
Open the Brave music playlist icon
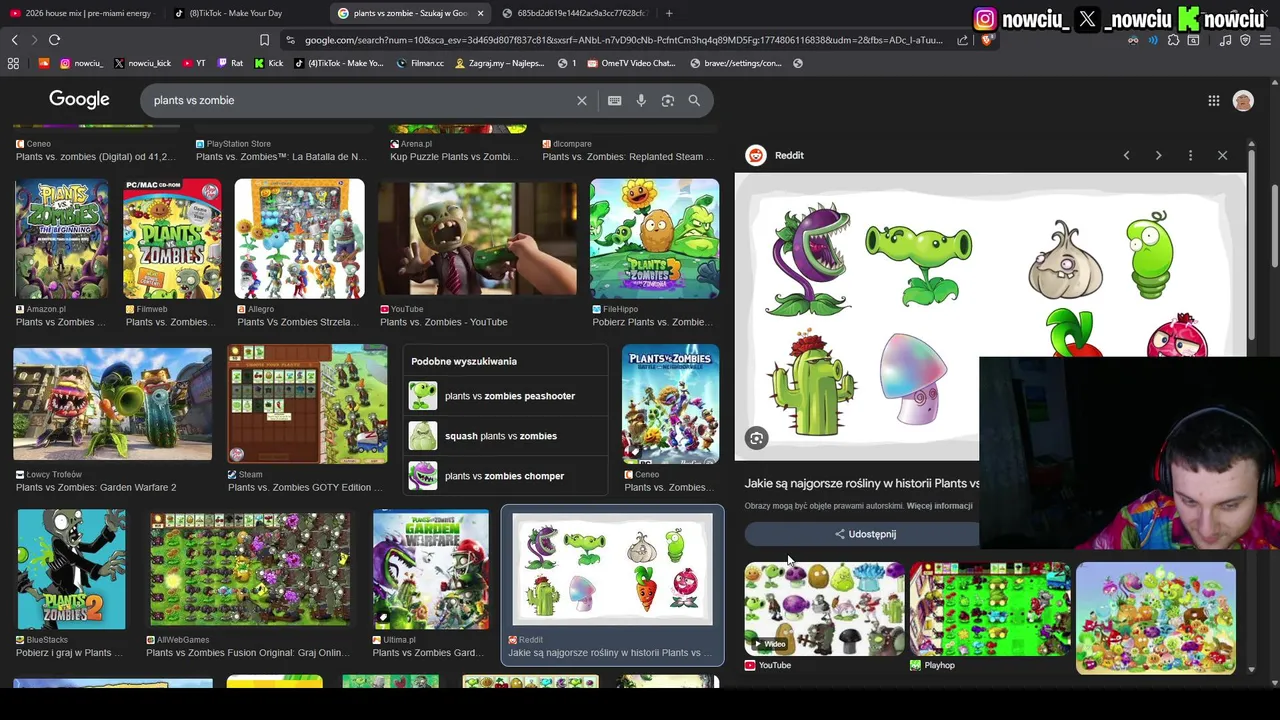(x=1225, y=40)
